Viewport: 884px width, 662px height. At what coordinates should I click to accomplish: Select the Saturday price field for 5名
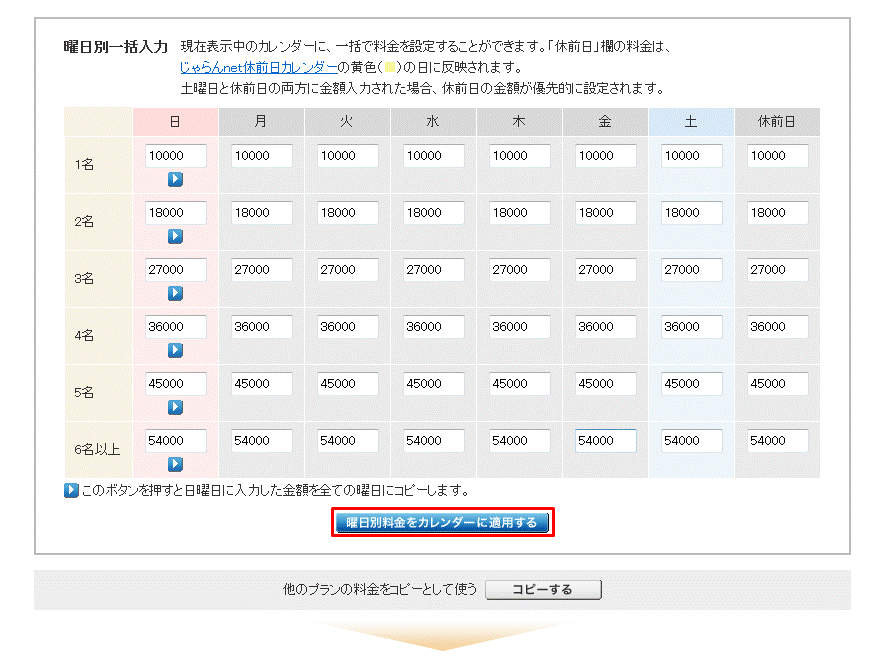tap(691, 383)
